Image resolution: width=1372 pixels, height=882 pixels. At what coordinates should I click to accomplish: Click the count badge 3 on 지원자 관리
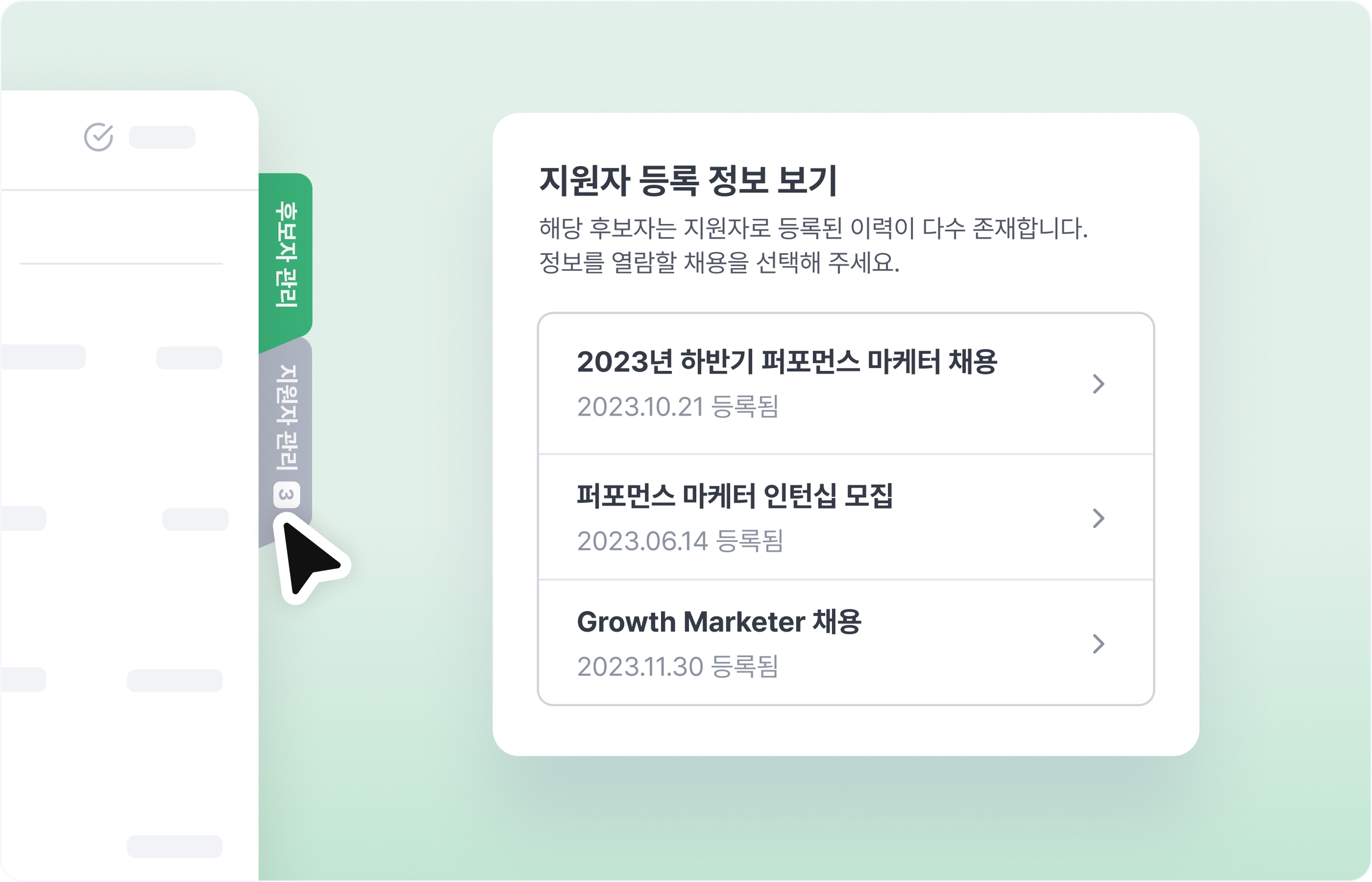(286, 495)
